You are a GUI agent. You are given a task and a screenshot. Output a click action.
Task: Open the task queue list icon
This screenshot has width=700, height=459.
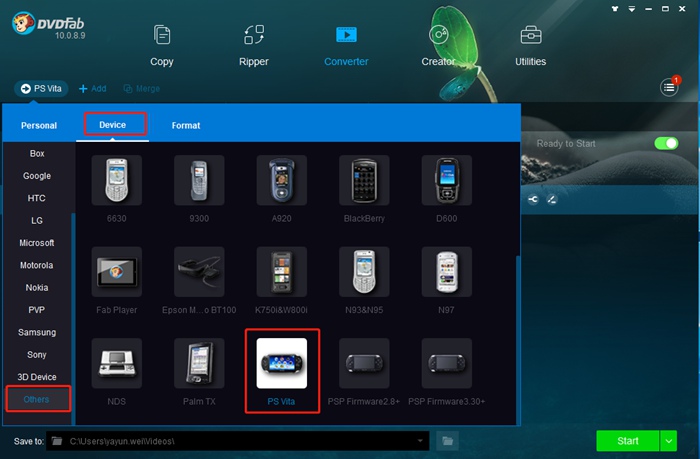669,87
